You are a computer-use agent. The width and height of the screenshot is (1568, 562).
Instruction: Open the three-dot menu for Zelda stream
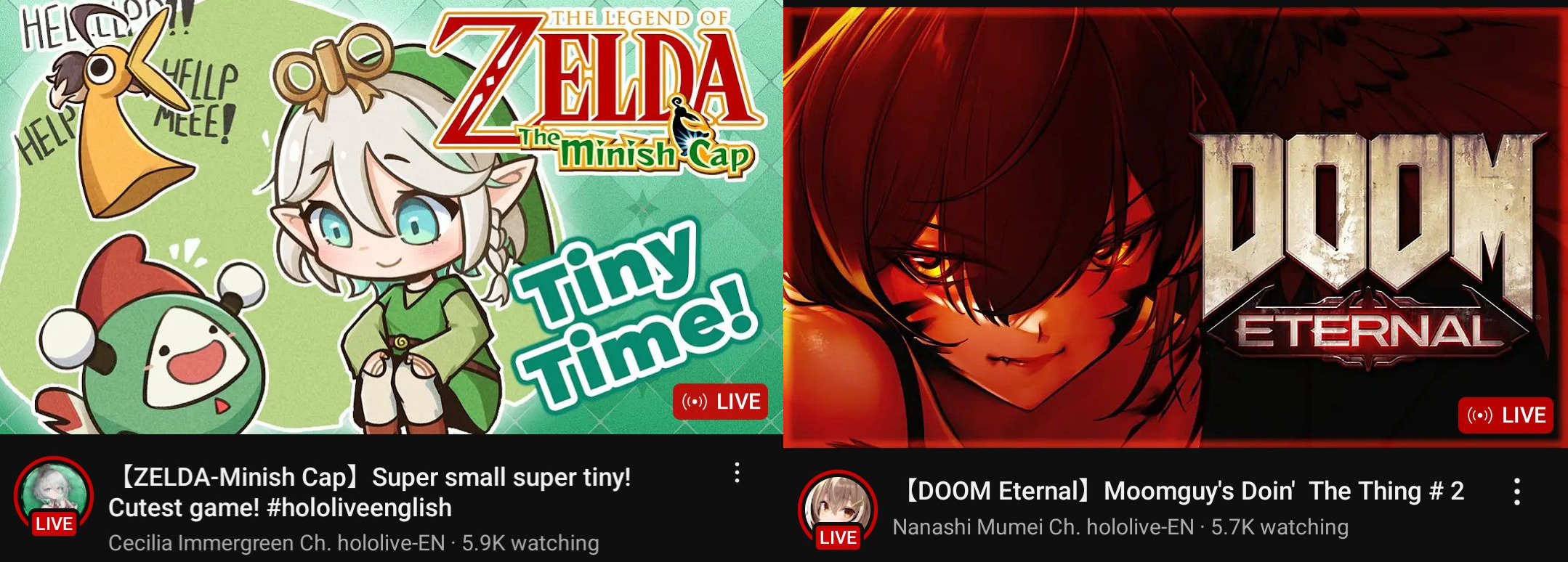coord(737,473)
